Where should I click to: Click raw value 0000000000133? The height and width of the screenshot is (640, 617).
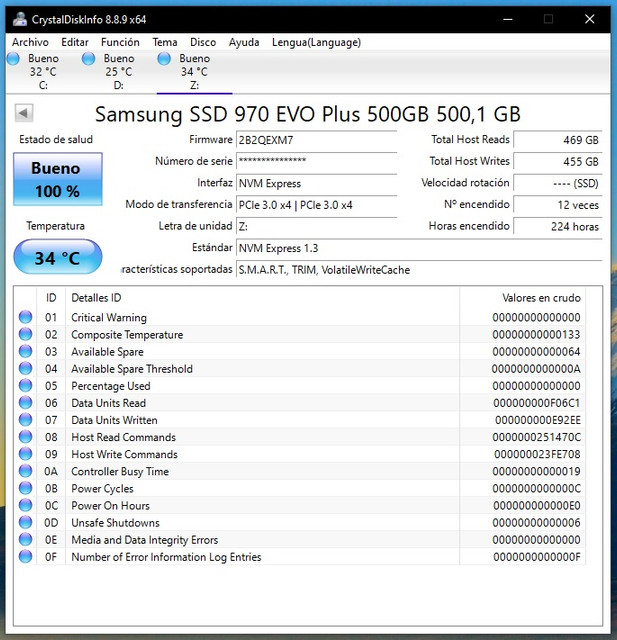tap(536, 334)
